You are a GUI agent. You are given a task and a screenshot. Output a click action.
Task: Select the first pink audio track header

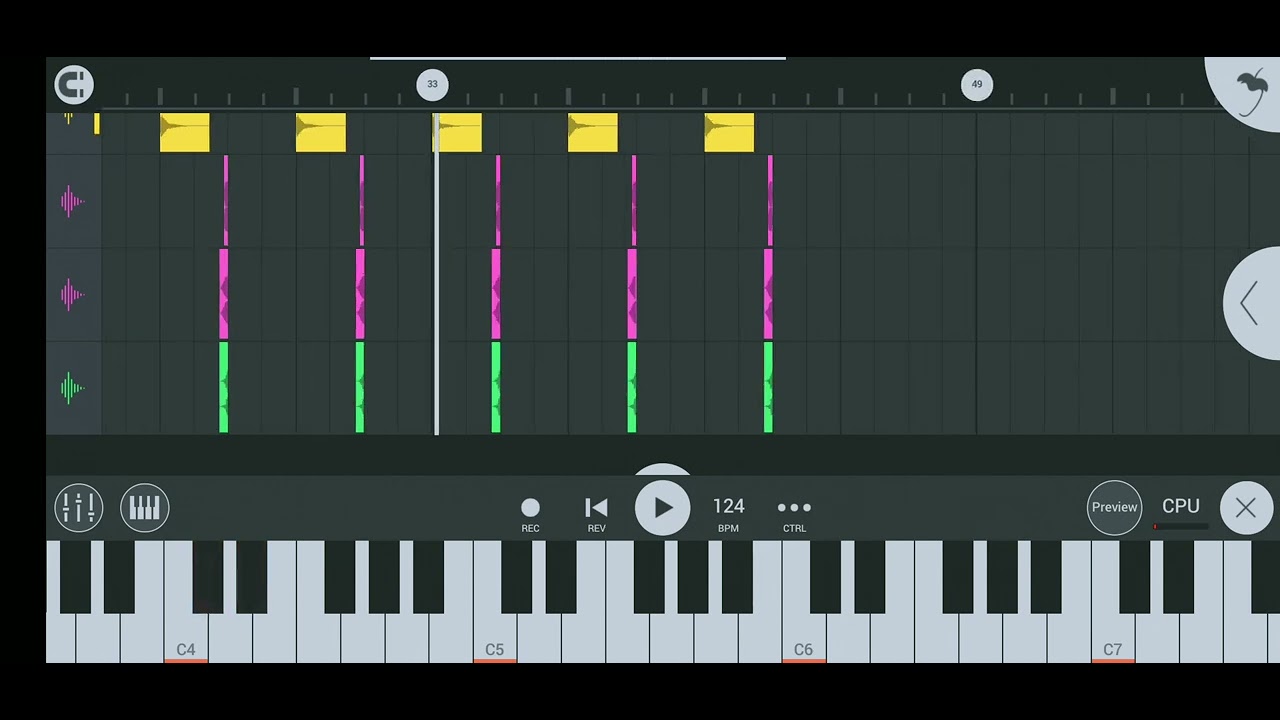[72, 201]
